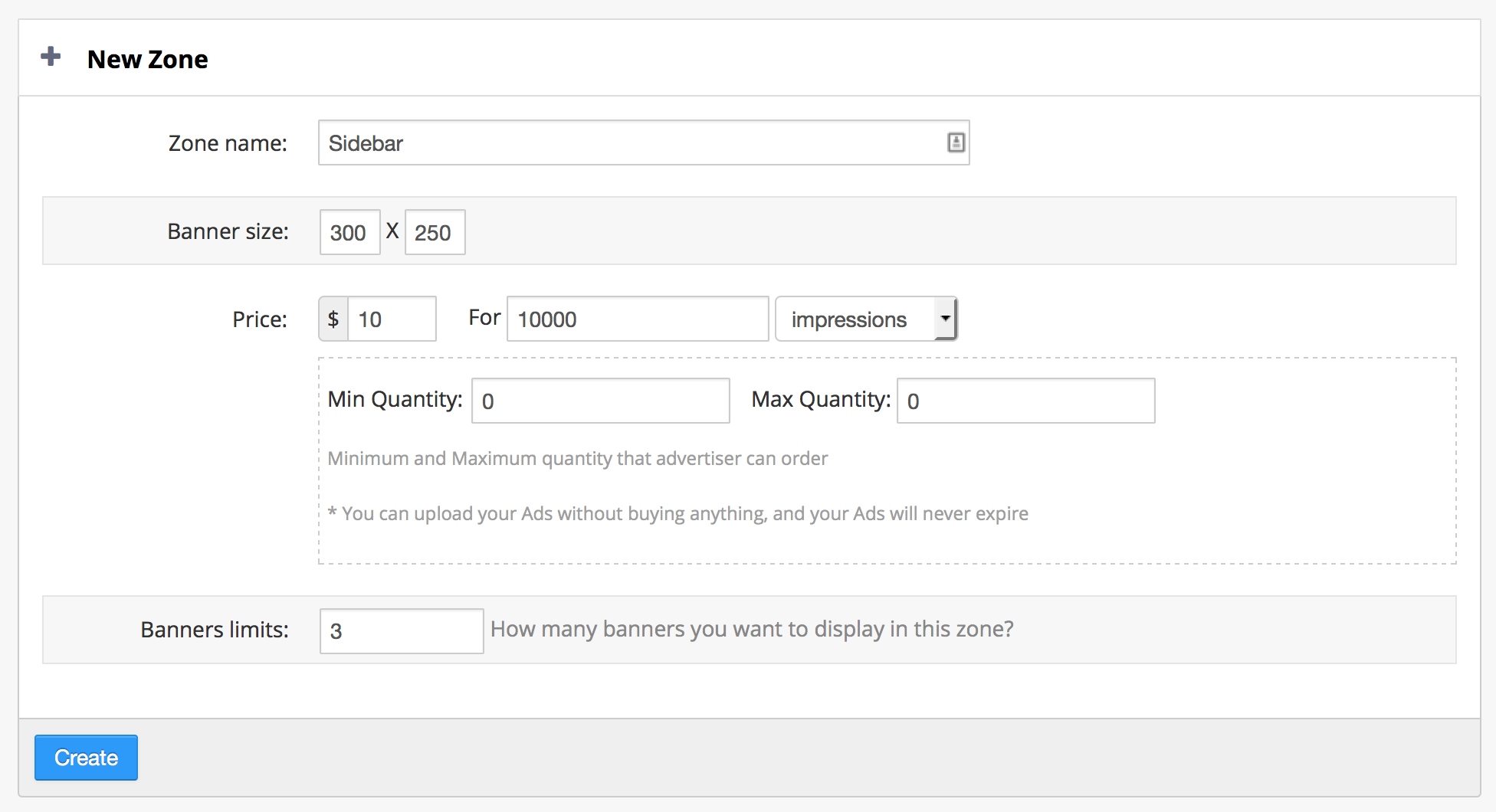Viewport: 1496px width, 812px height.
Task: Click the price amount field showing 10
Action: [392, 319]
